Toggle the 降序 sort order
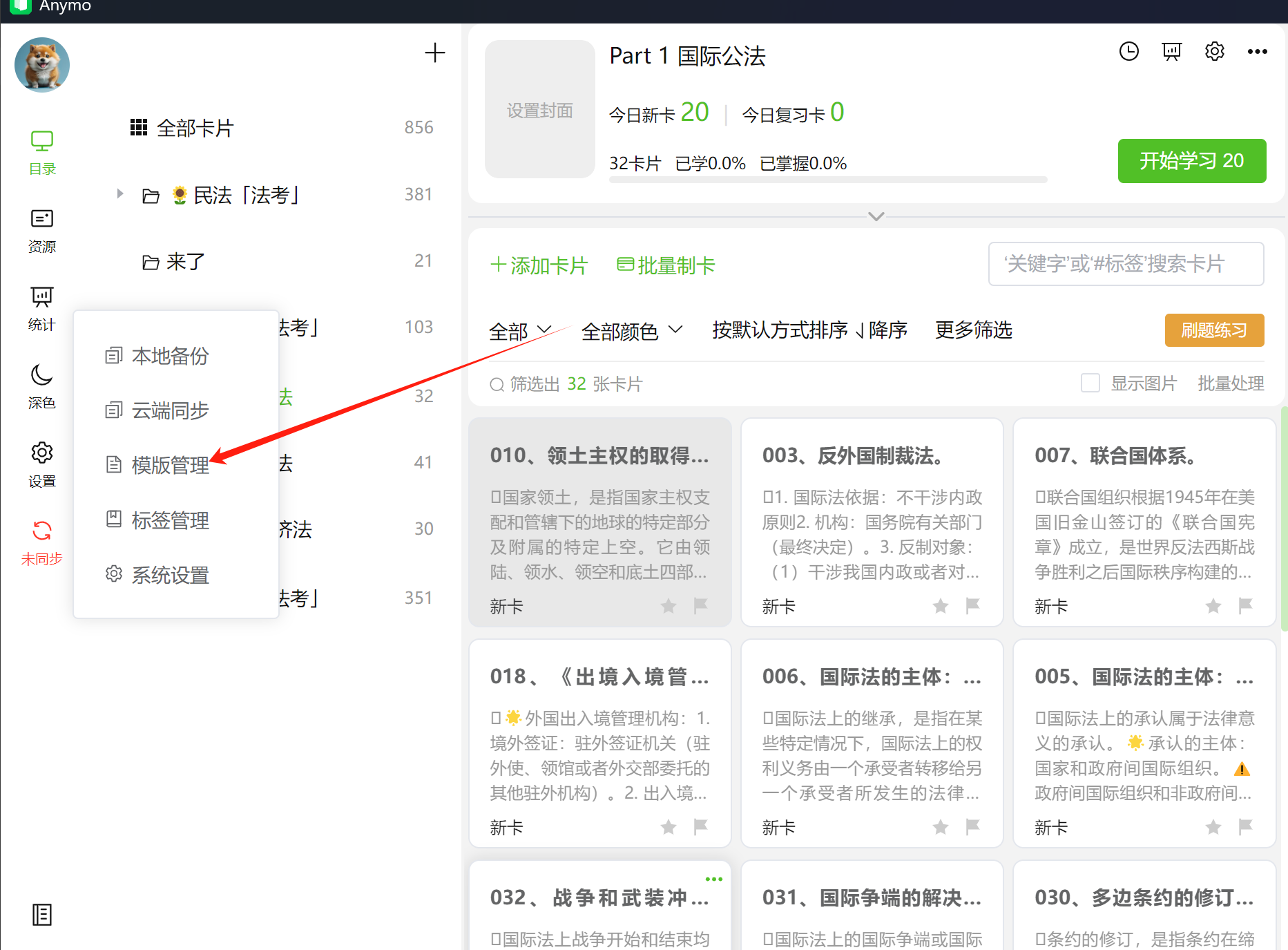1288x950 pixels. [882, 330]
